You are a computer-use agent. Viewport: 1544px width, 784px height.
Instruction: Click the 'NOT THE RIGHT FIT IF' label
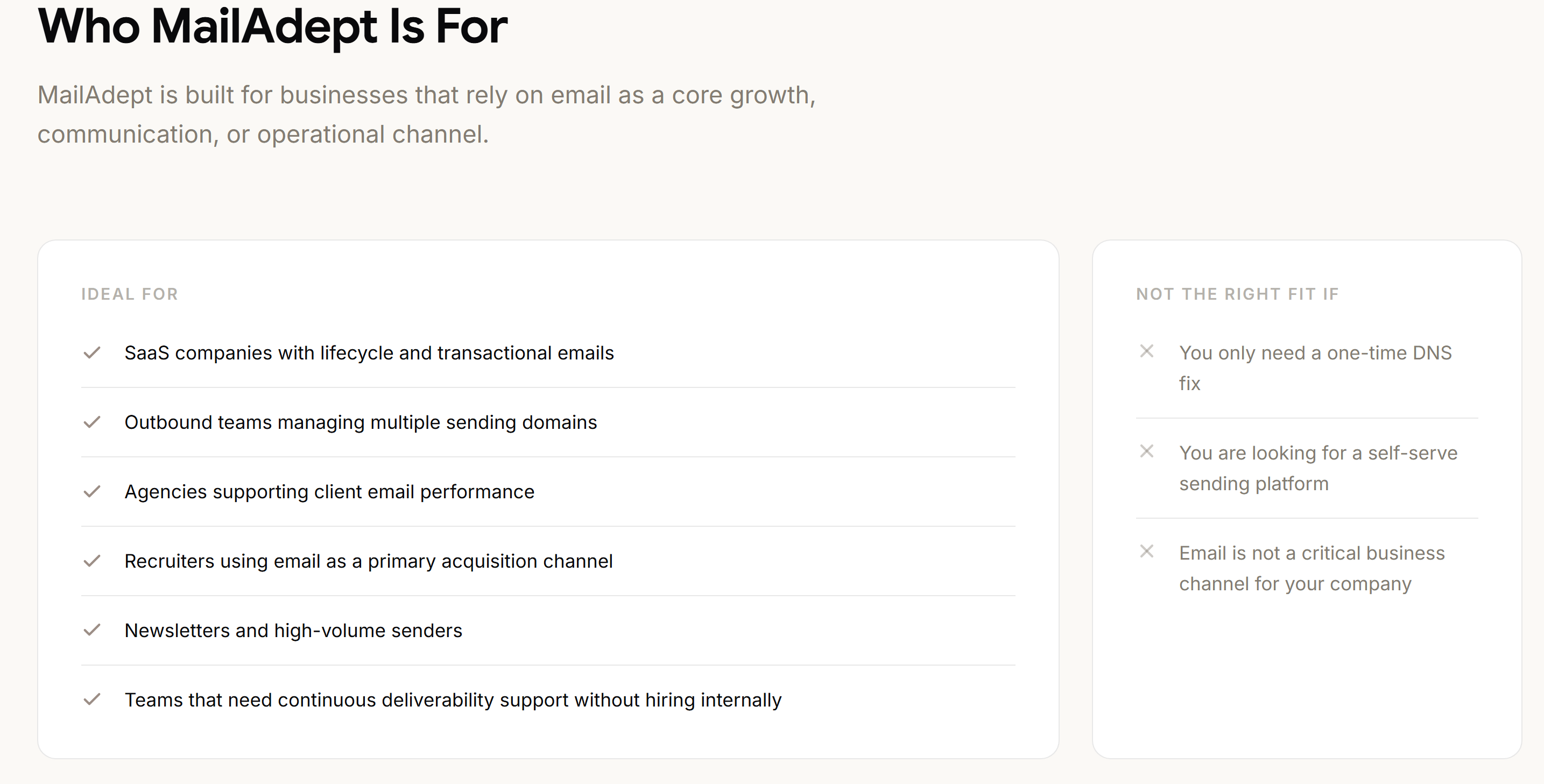(x=1237, y=294)
